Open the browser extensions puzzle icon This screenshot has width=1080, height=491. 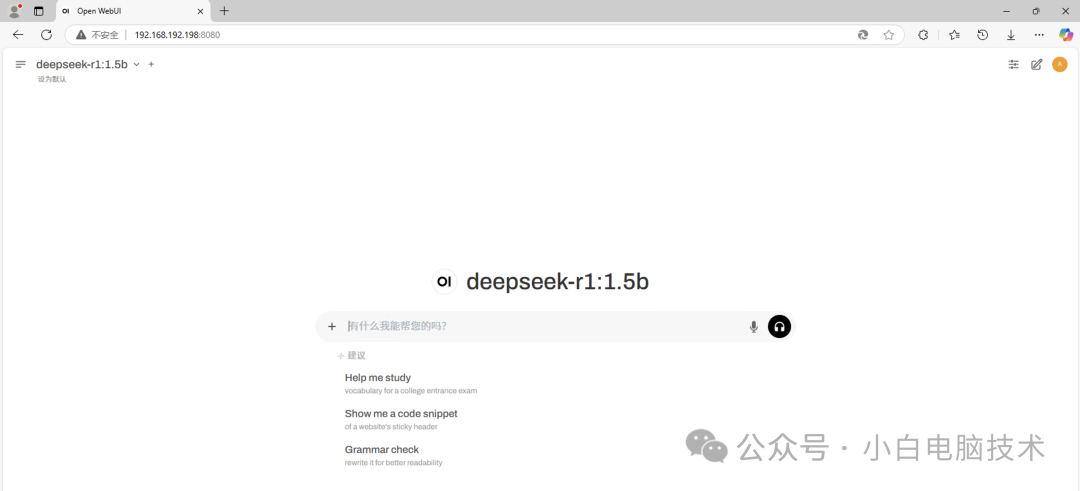tap(924, 34)
